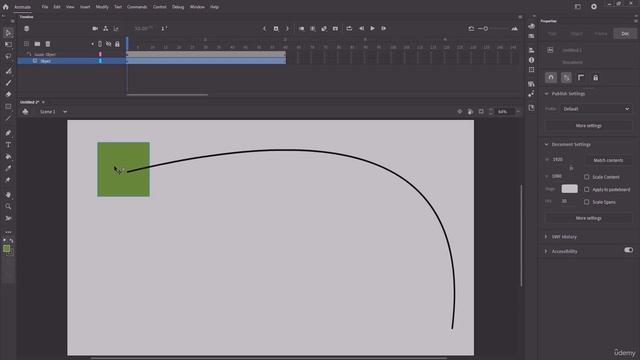Select the Hand tool
Screen dimensions: 640x360
(x=8, y=195)
